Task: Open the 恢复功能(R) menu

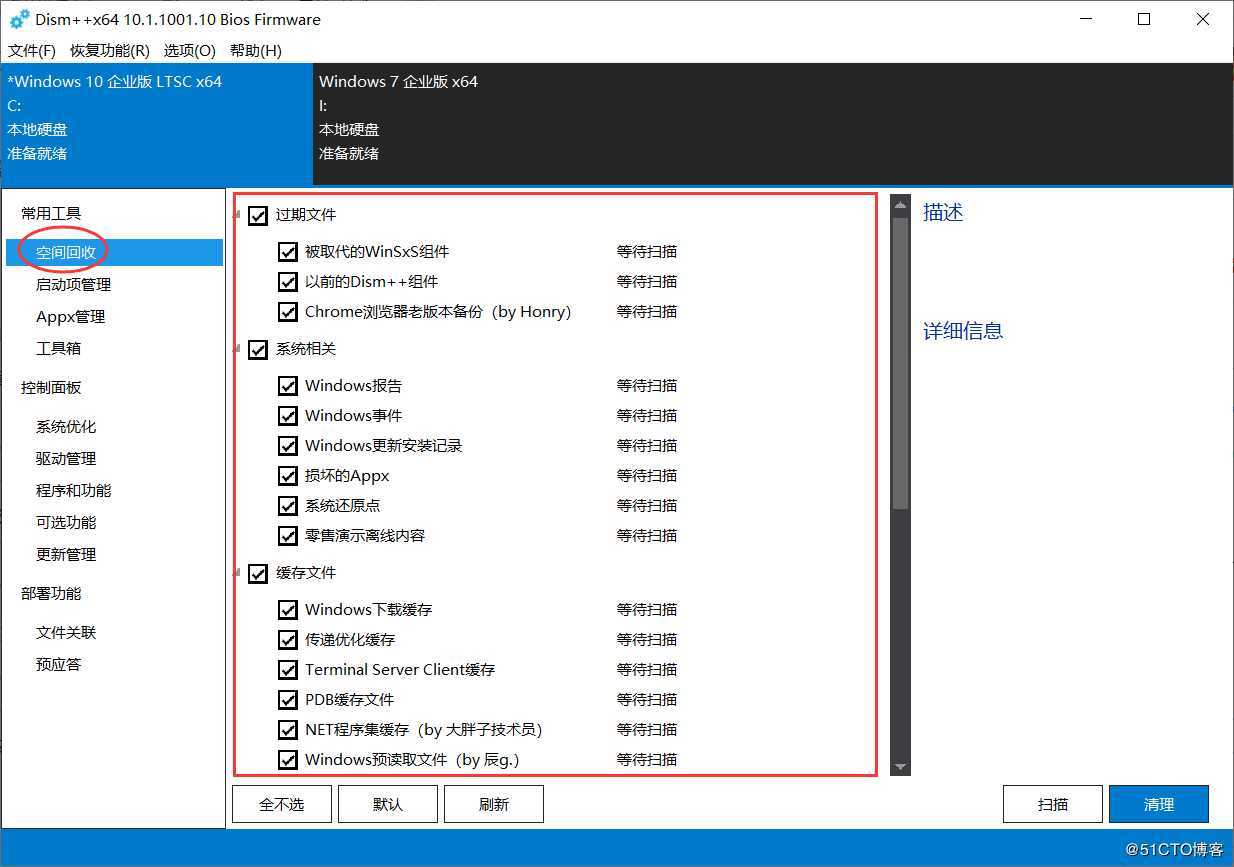Action: [x=110, y=50]
